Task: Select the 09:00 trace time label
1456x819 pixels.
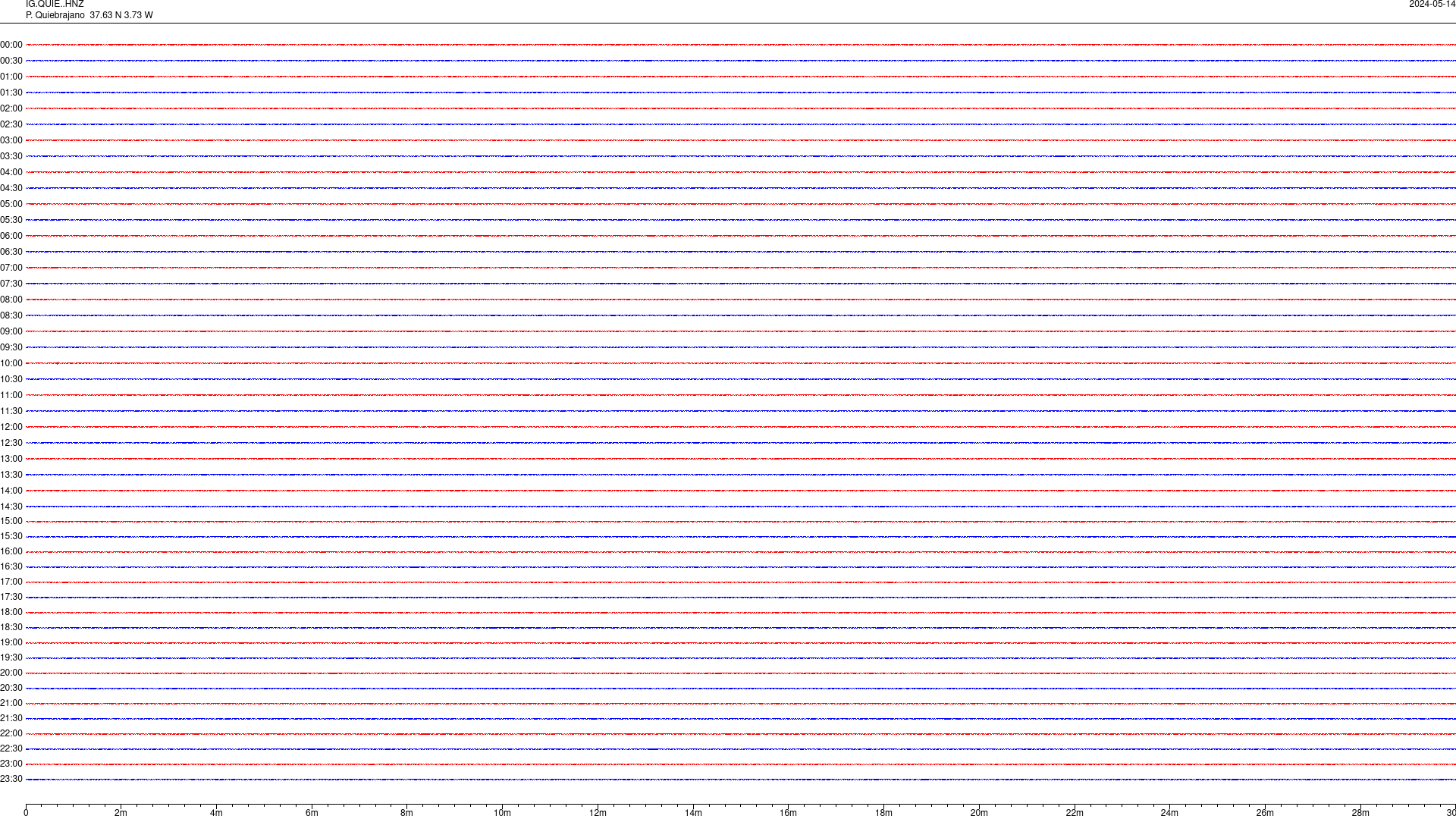Action: [11, 331]
